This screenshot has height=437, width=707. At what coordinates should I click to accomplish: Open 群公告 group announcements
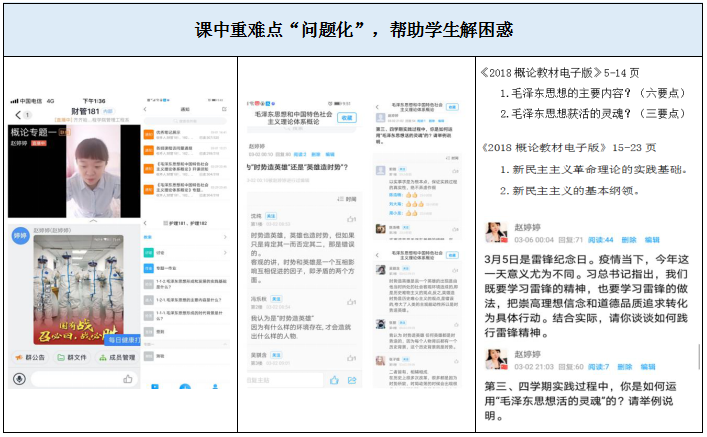pyautogui.click(x=29, y=357)
